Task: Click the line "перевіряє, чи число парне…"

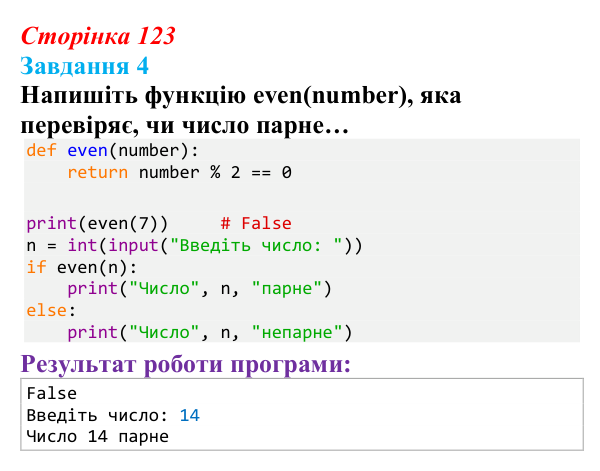Action: point(184,125)
